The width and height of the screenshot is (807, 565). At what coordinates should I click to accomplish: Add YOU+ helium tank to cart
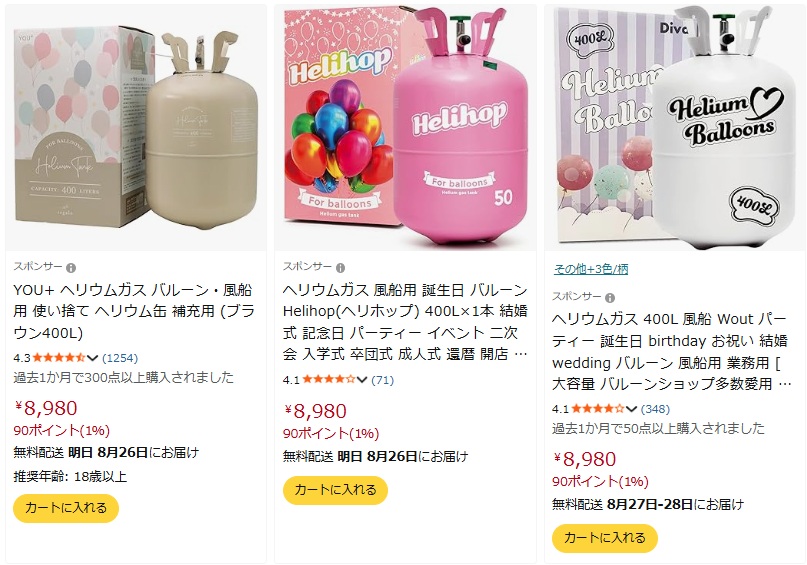66,508
